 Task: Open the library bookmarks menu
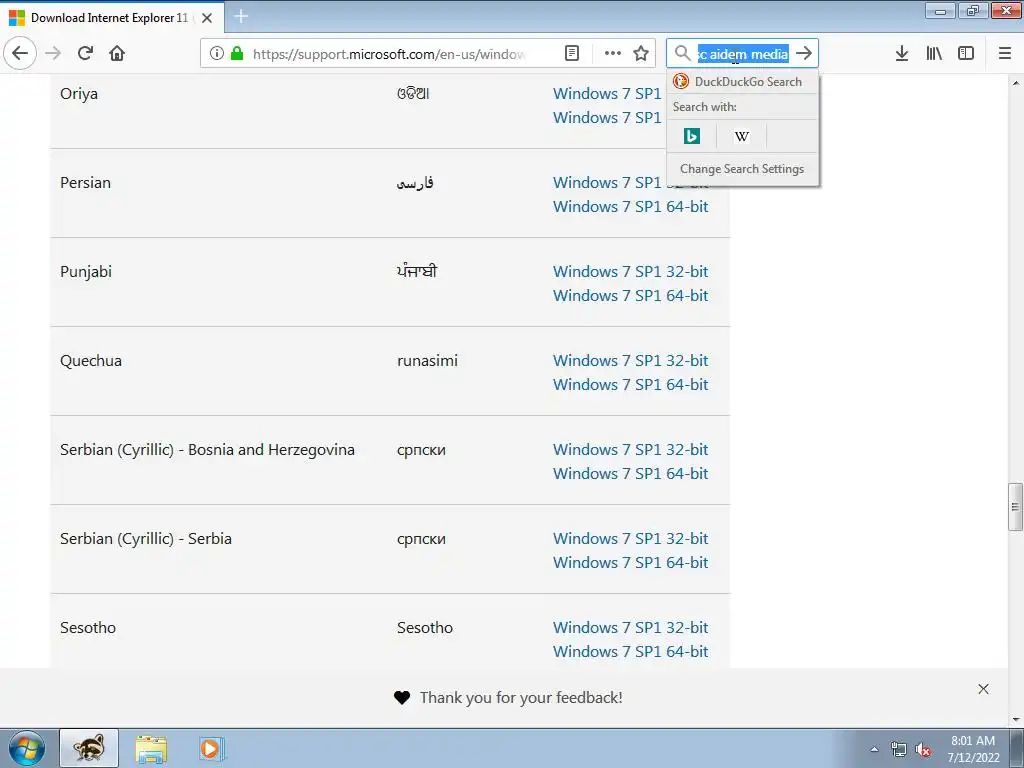934,53
